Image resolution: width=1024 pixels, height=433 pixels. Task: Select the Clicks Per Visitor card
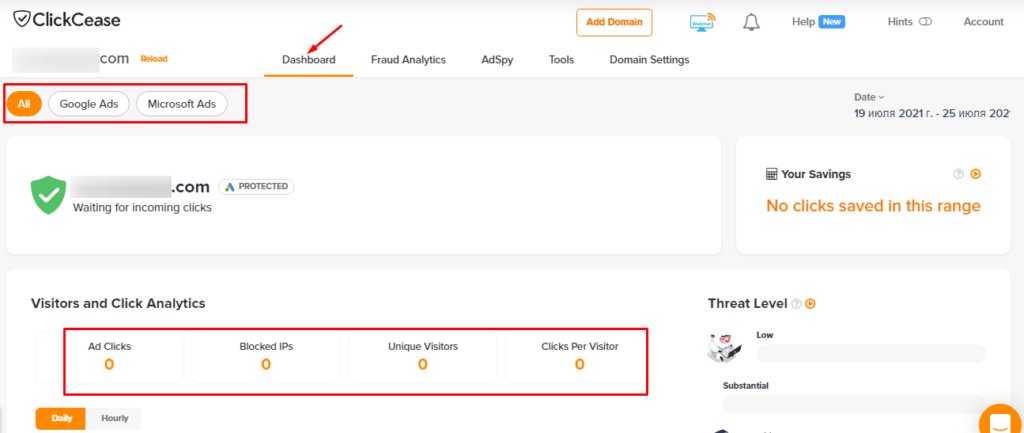(579, 357)
